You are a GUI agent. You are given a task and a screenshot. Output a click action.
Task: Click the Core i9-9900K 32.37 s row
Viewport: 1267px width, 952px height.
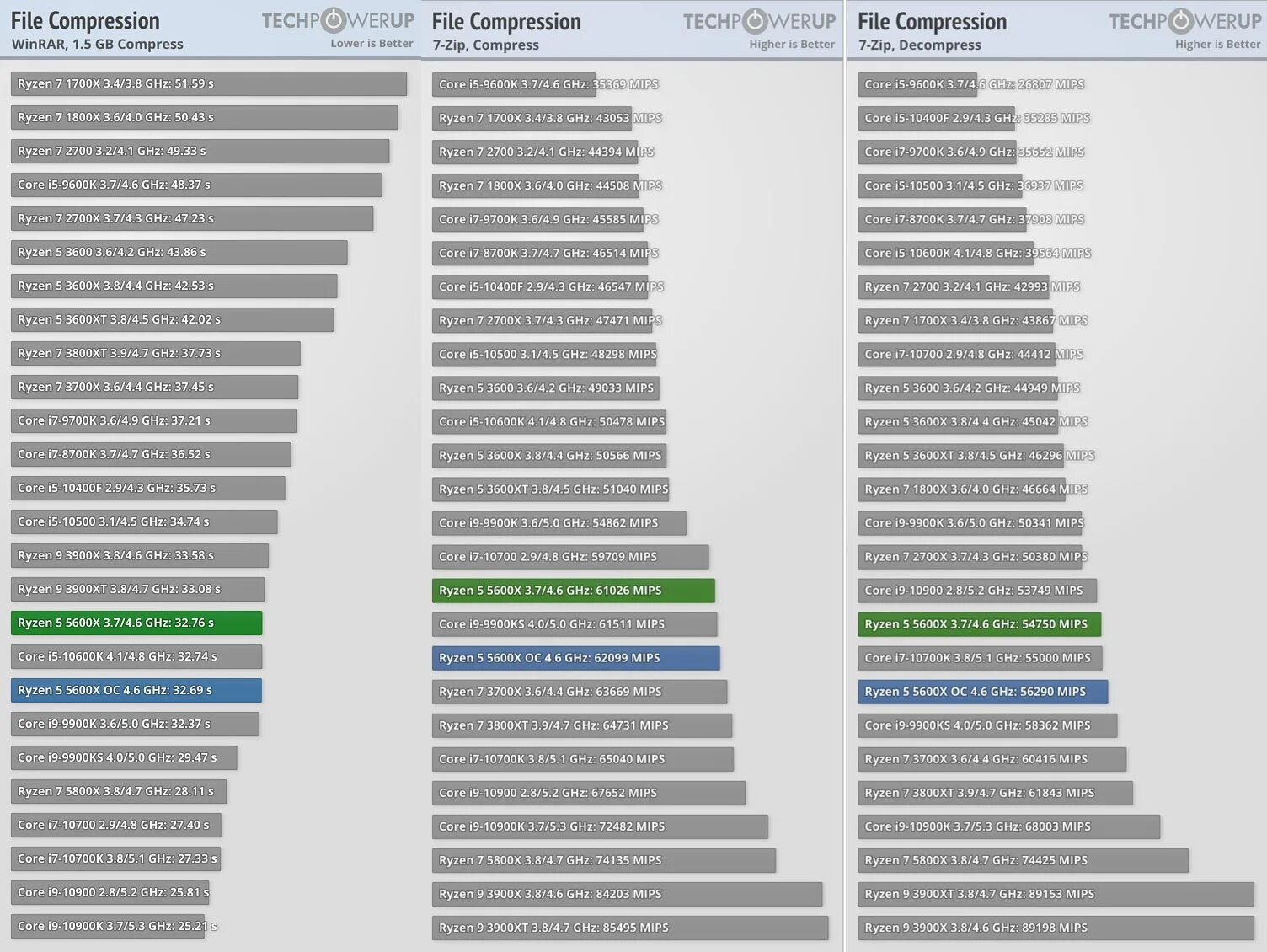[x=135, y=724]
